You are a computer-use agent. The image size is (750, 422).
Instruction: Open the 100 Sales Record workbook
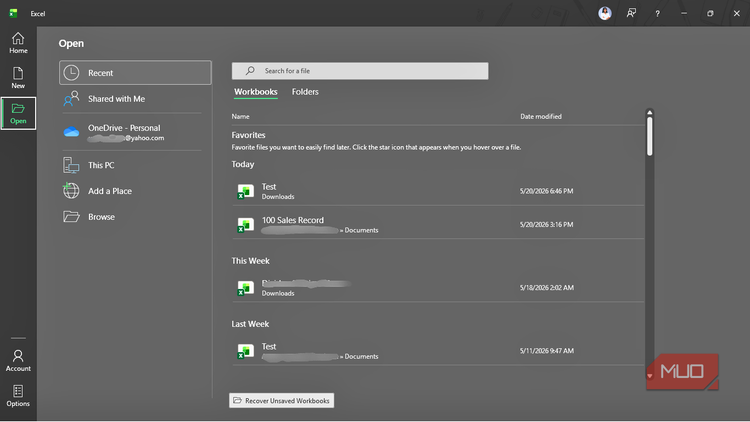(x=438, y=224)
